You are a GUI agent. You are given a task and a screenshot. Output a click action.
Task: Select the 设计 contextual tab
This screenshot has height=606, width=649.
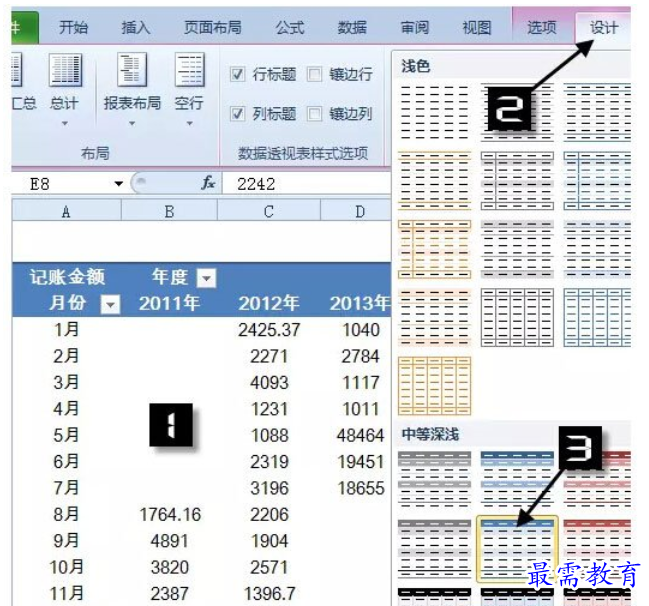click(x=604, y=28)
